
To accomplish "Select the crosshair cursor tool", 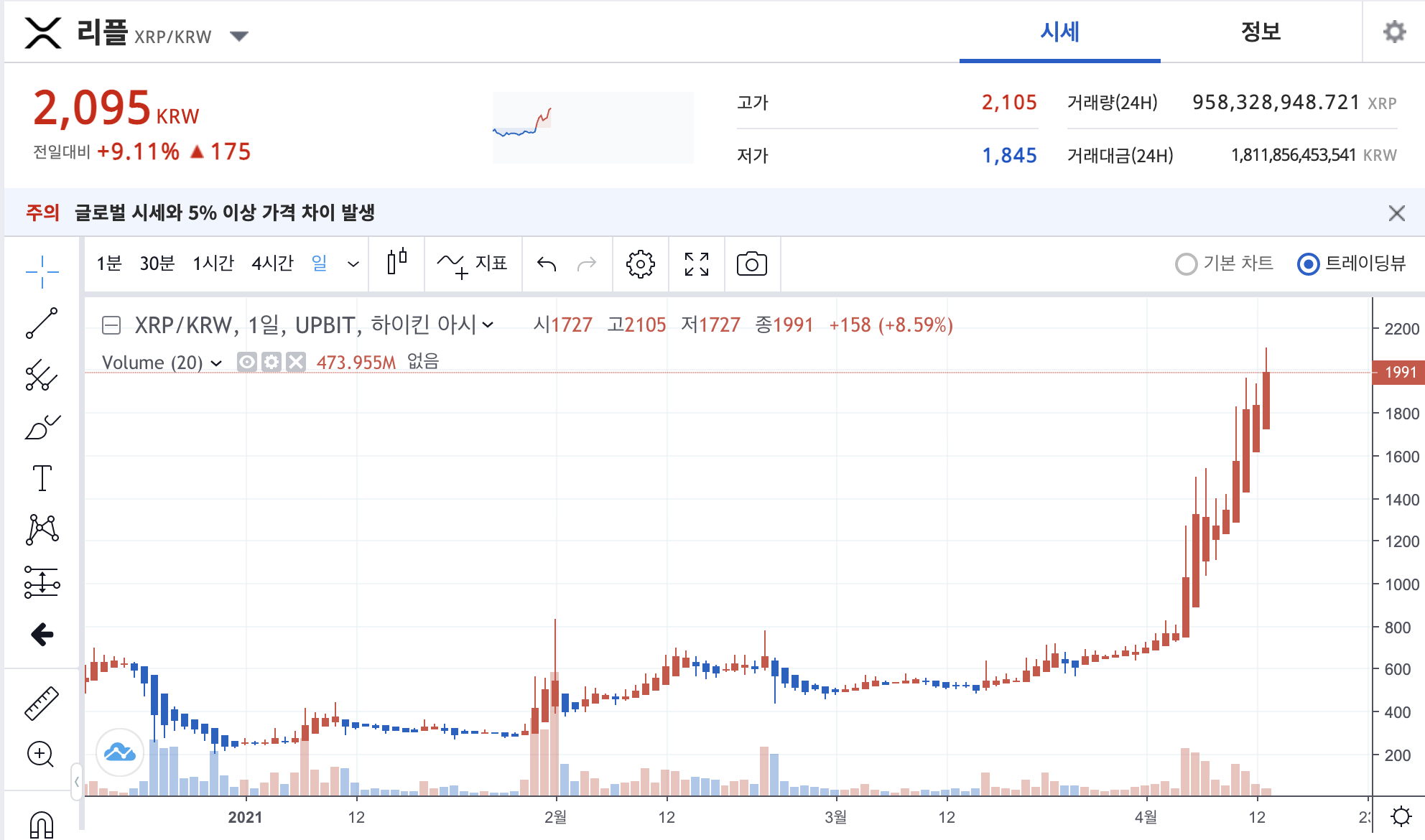I will point(42,271).
